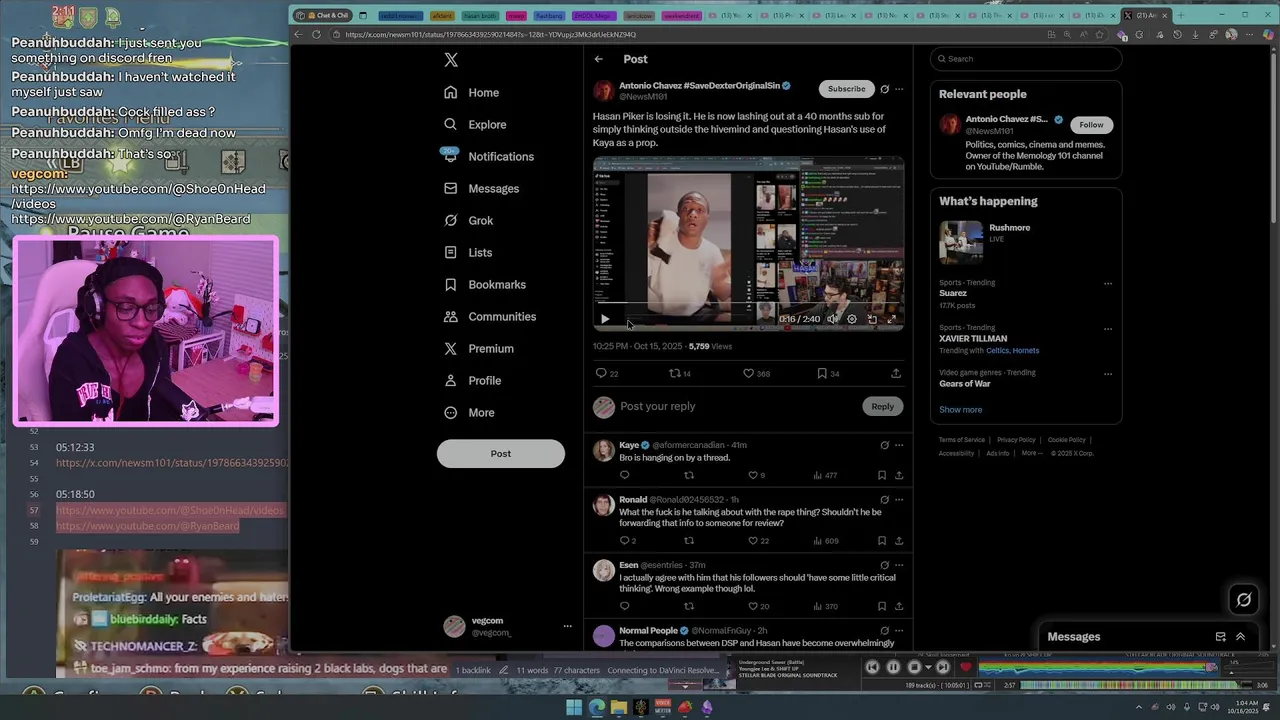Screen dimensions: 1280x720
Task: Compose new message in Messages drawer
Action: (x=1220, y=637)
